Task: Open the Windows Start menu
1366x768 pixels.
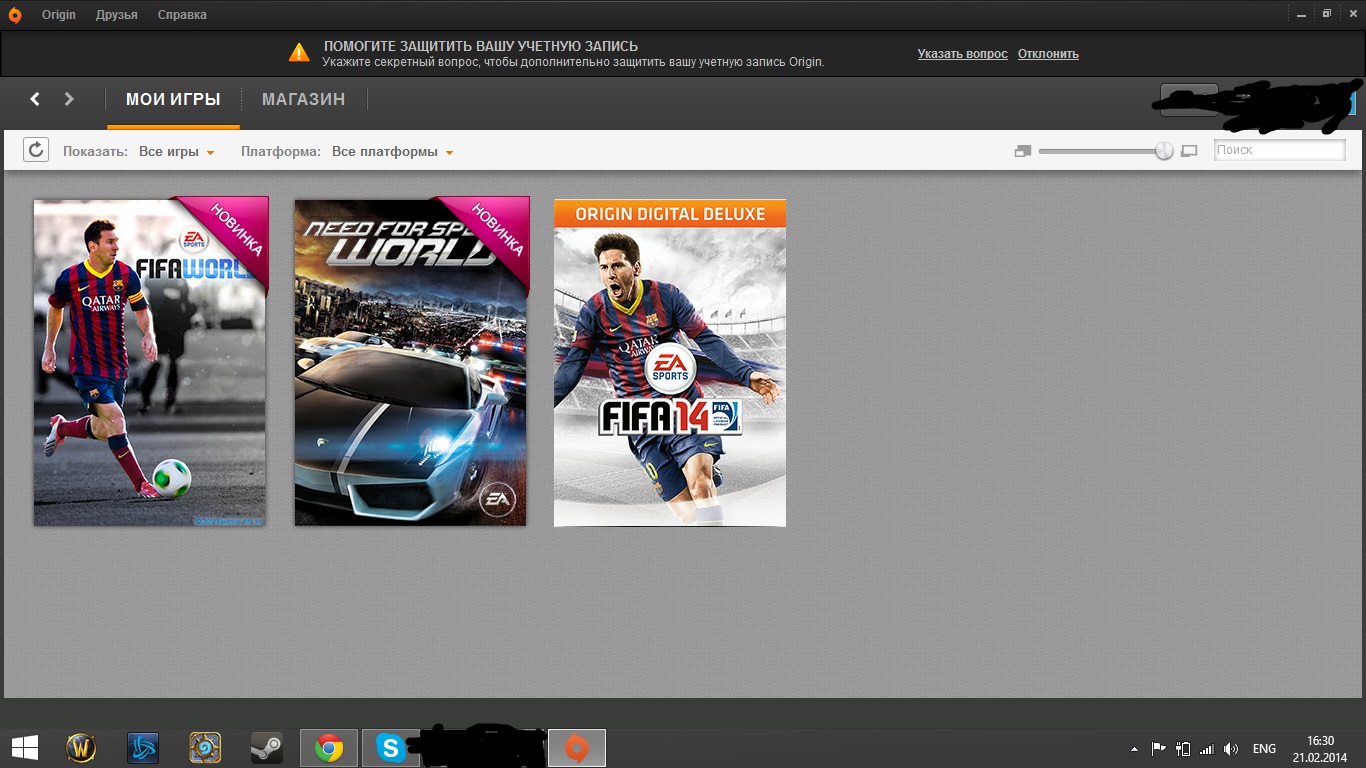Action: pos(25,748)
